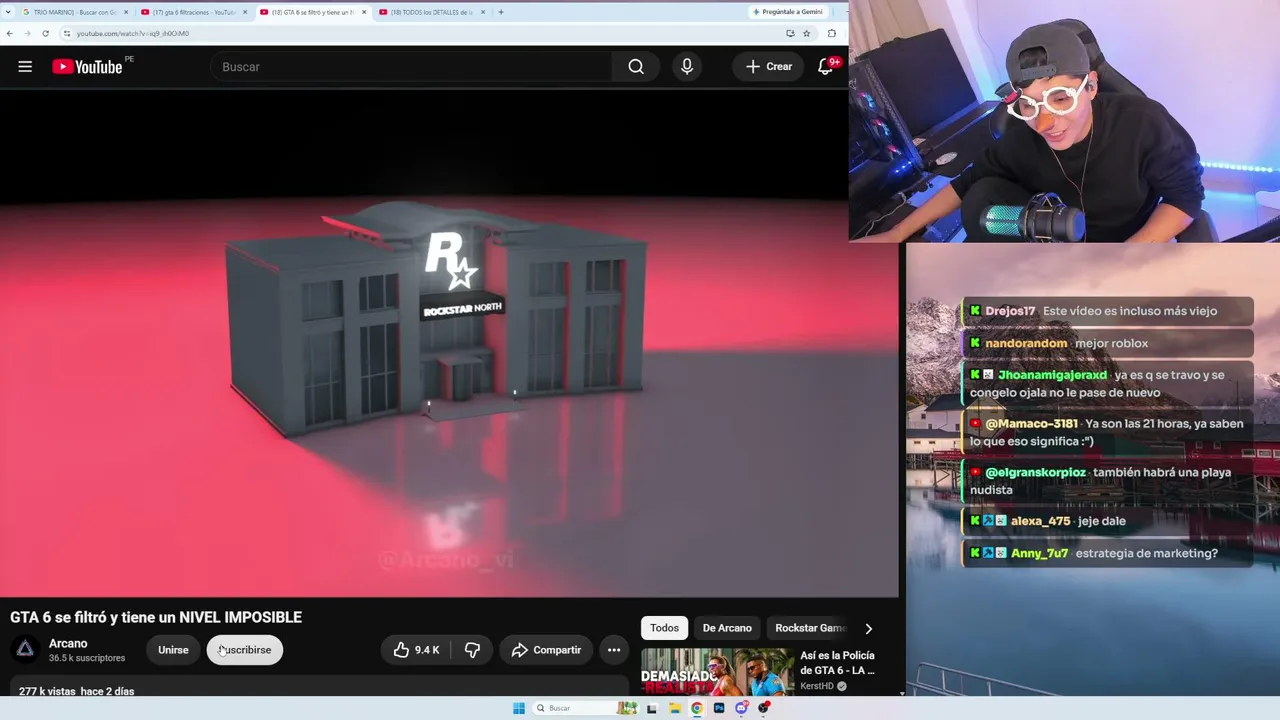Open the Windows Start menu
Image resolution: width=1280 pixels, height=720 pixels.
coord(518,708)
